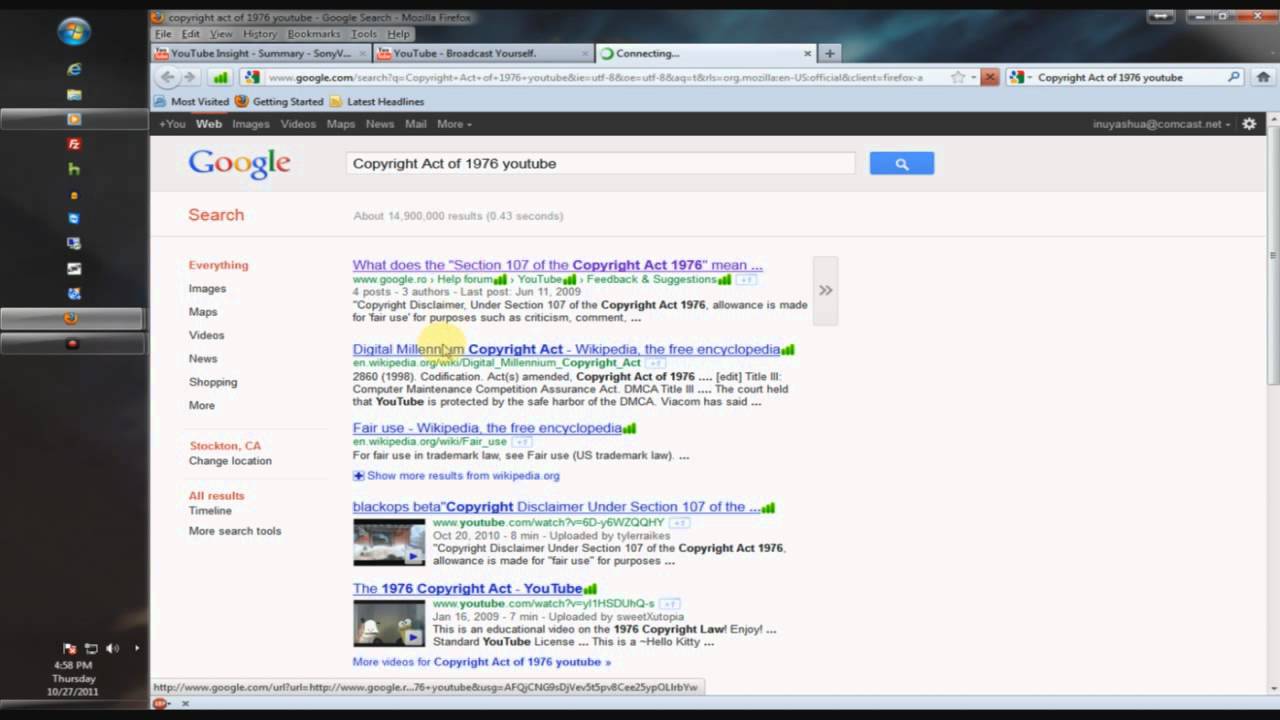Open URL bar history dropdown arrow
This screenshot has height=720, width=1280.
point(974,77)
